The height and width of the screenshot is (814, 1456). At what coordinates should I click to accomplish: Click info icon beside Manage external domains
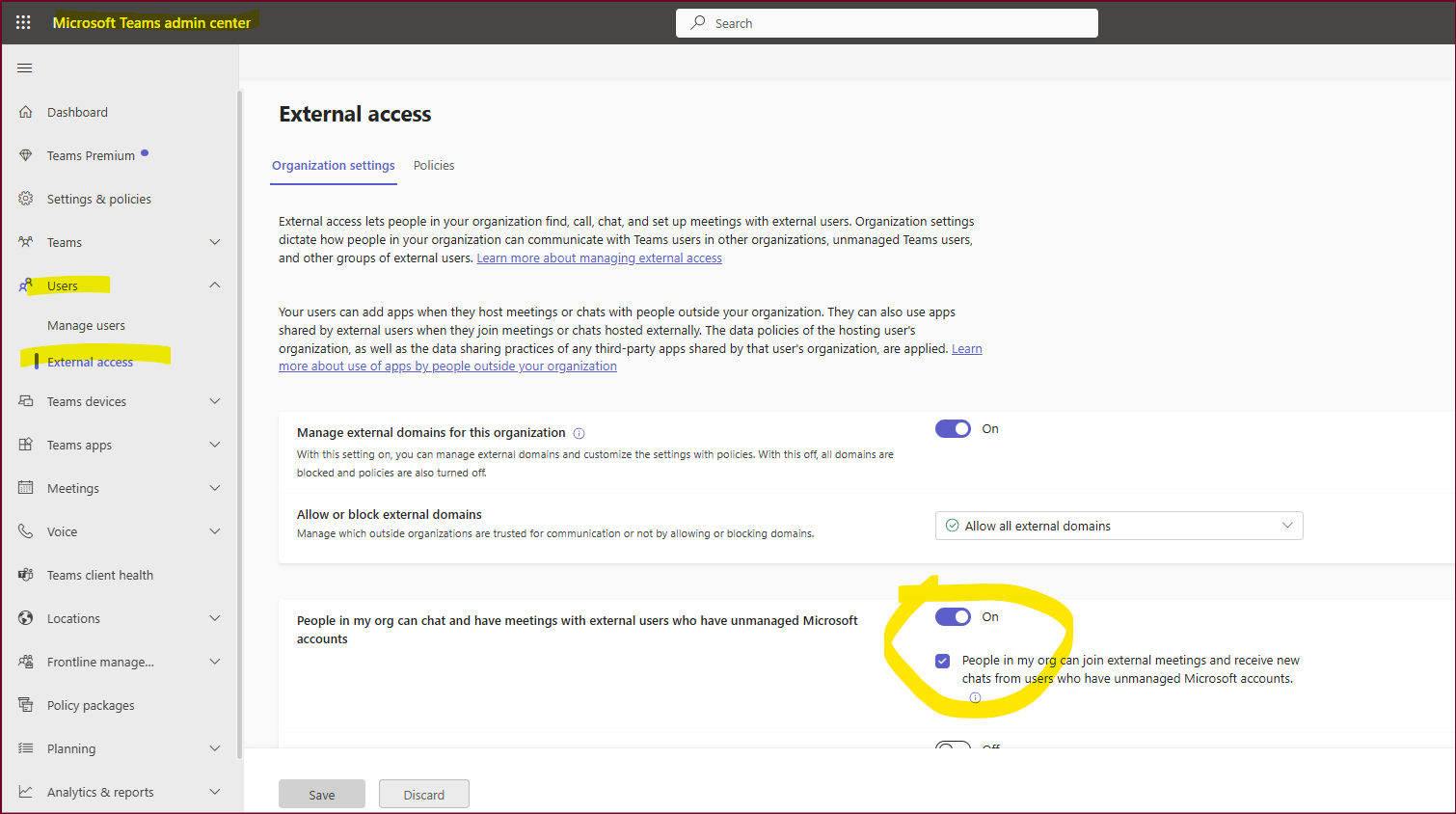tap(579, 434)
